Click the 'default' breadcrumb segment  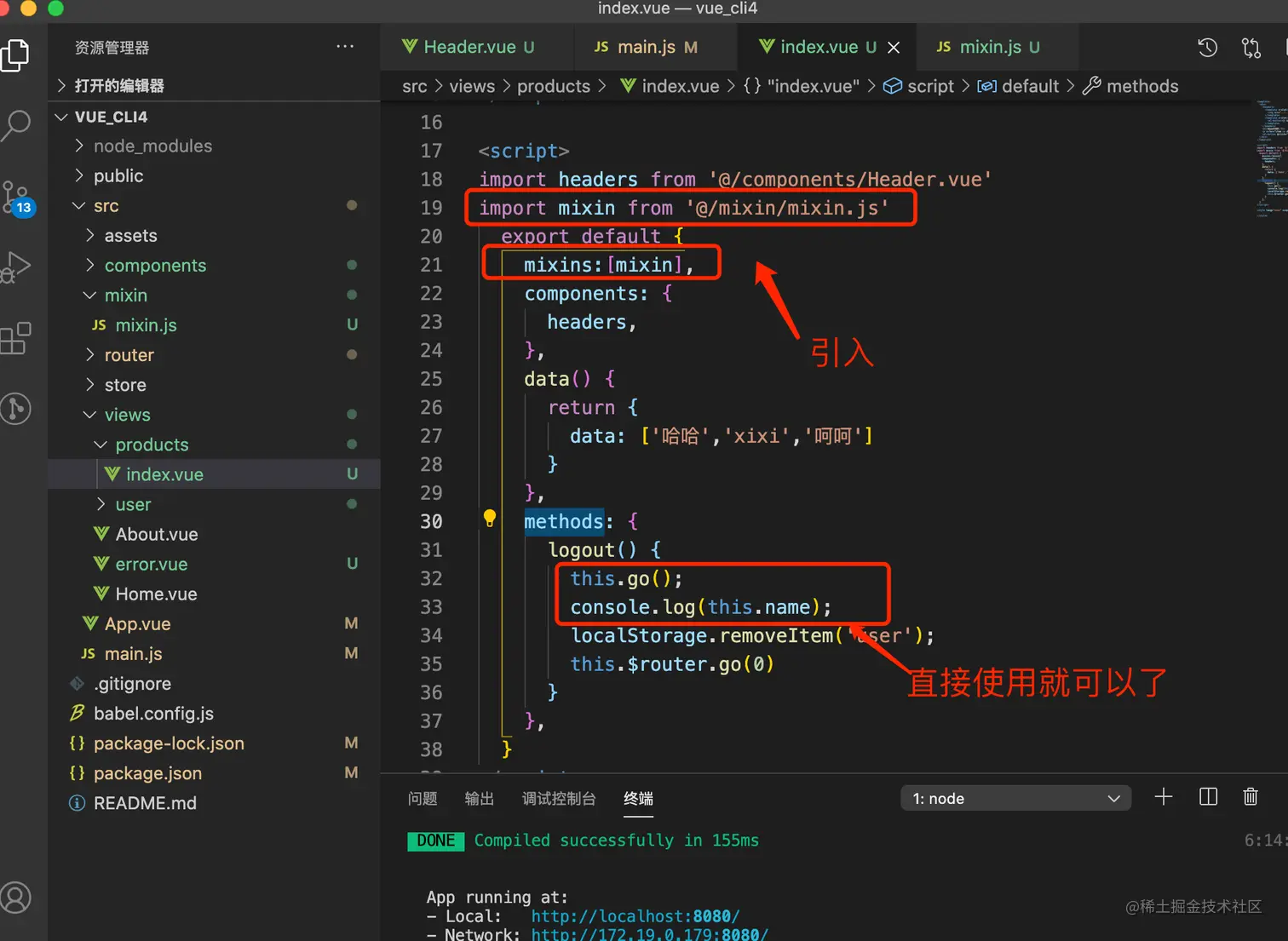1018,86
